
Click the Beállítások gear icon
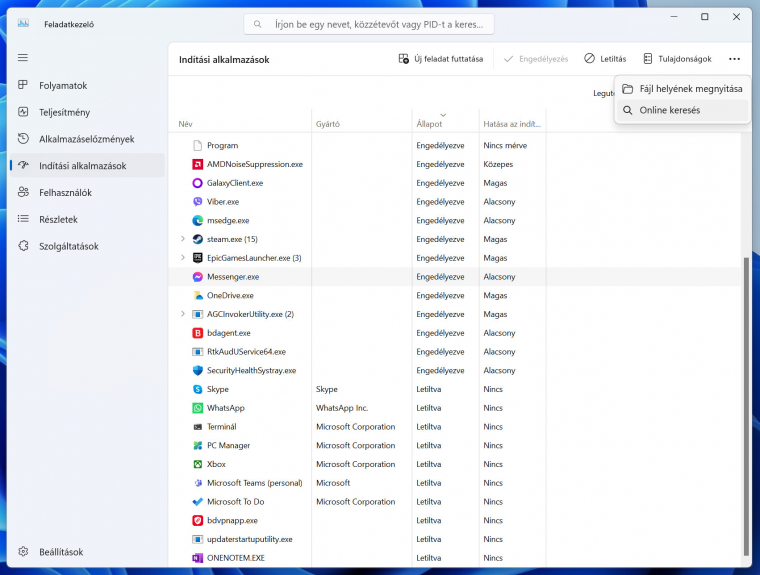click(23, 552)
